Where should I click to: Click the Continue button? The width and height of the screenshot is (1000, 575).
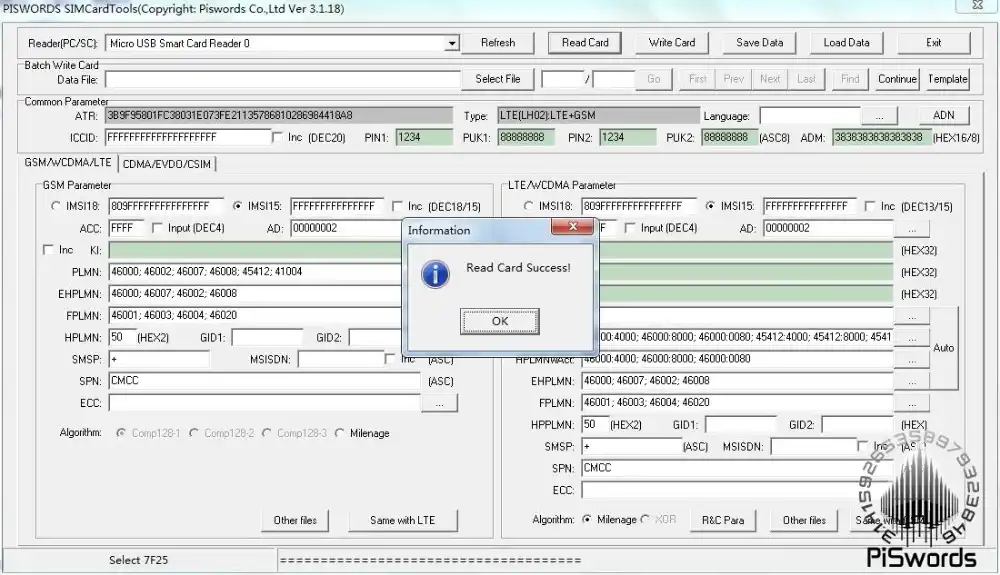[x=897, y=79]
